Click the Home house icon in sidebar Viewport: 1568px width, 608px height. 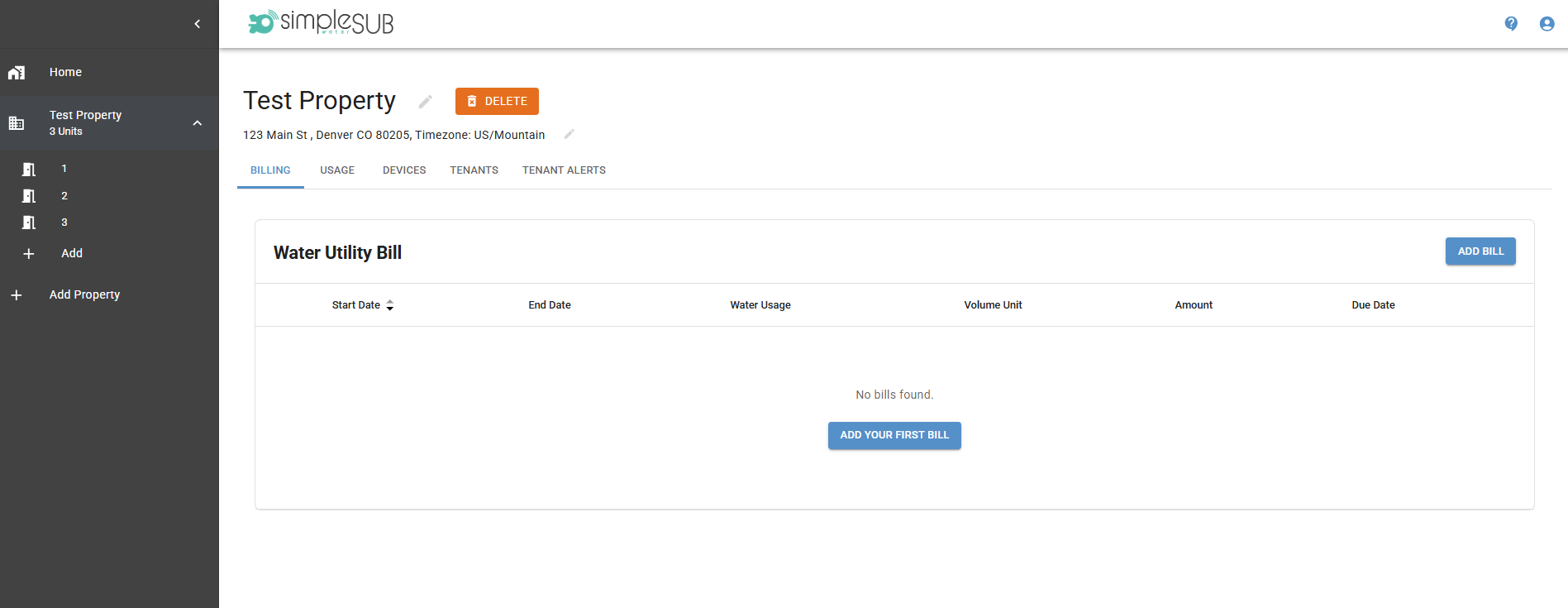[x=17, y=73]
